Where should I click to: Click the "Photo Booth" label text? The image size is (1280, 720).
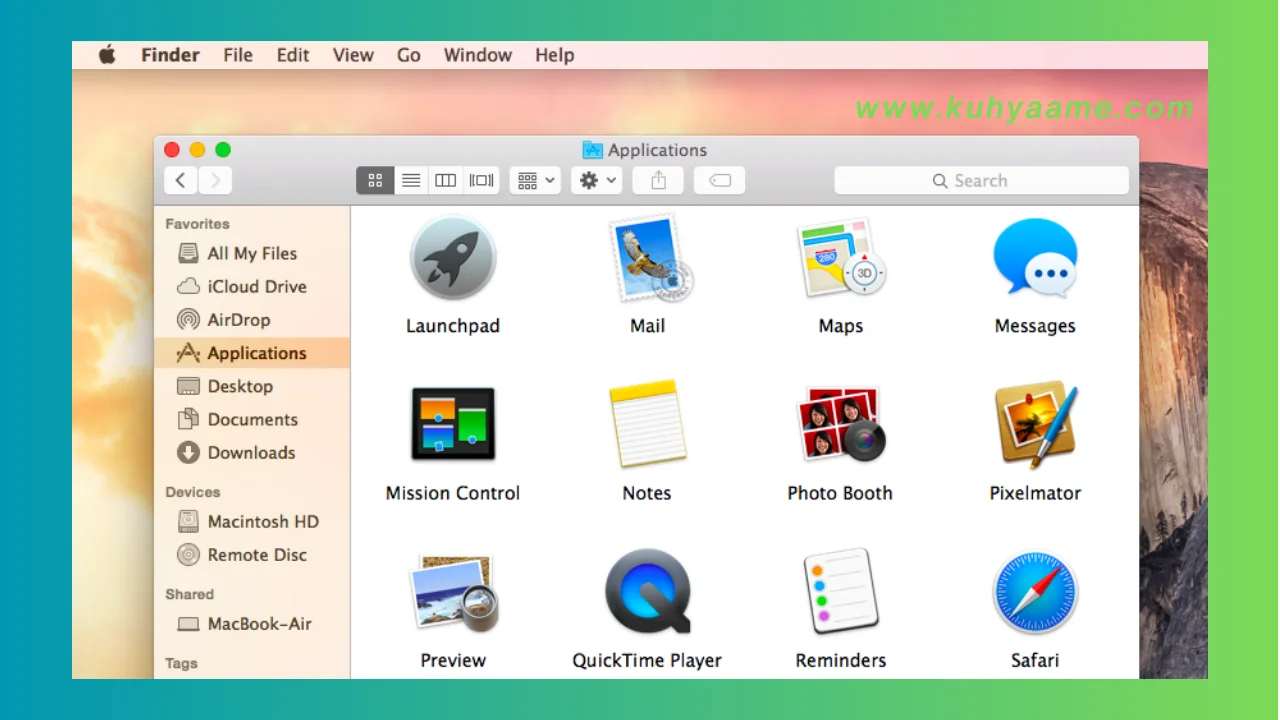tap(840, 493)
